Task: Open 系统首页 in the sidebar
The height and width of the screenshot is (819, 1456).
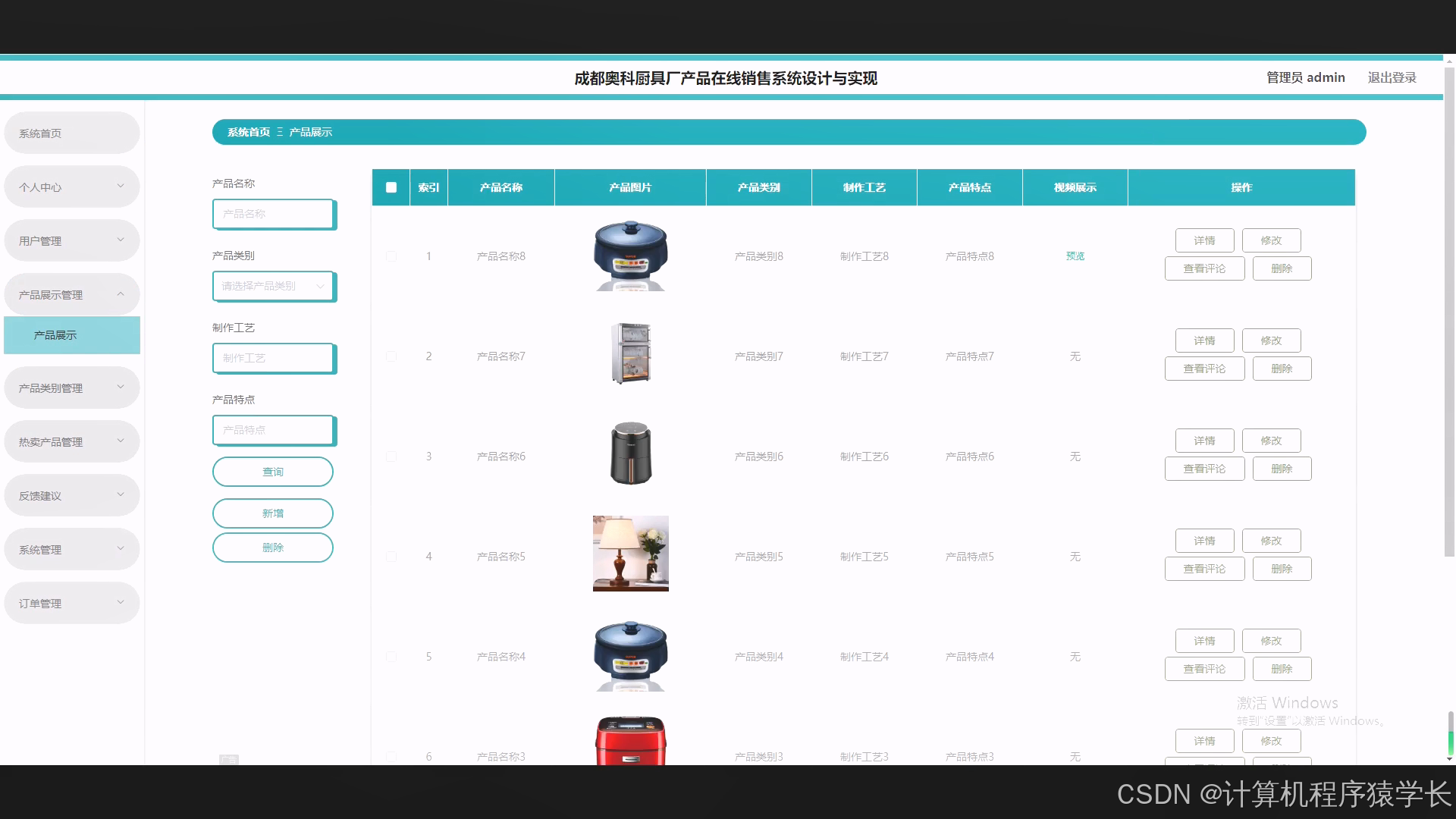Action: [x=71, y=133]
